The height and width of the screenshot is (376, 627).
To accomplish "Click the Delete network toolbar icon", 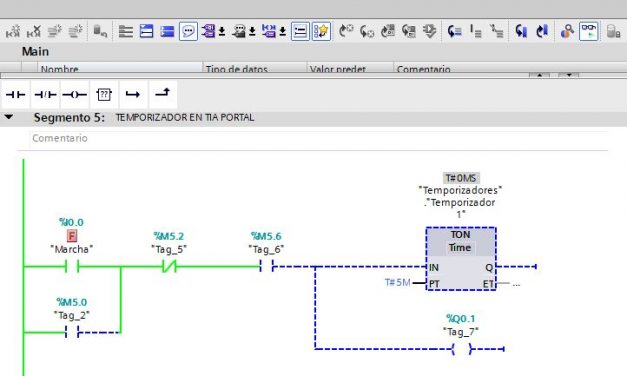I will [x=34, y=31].
